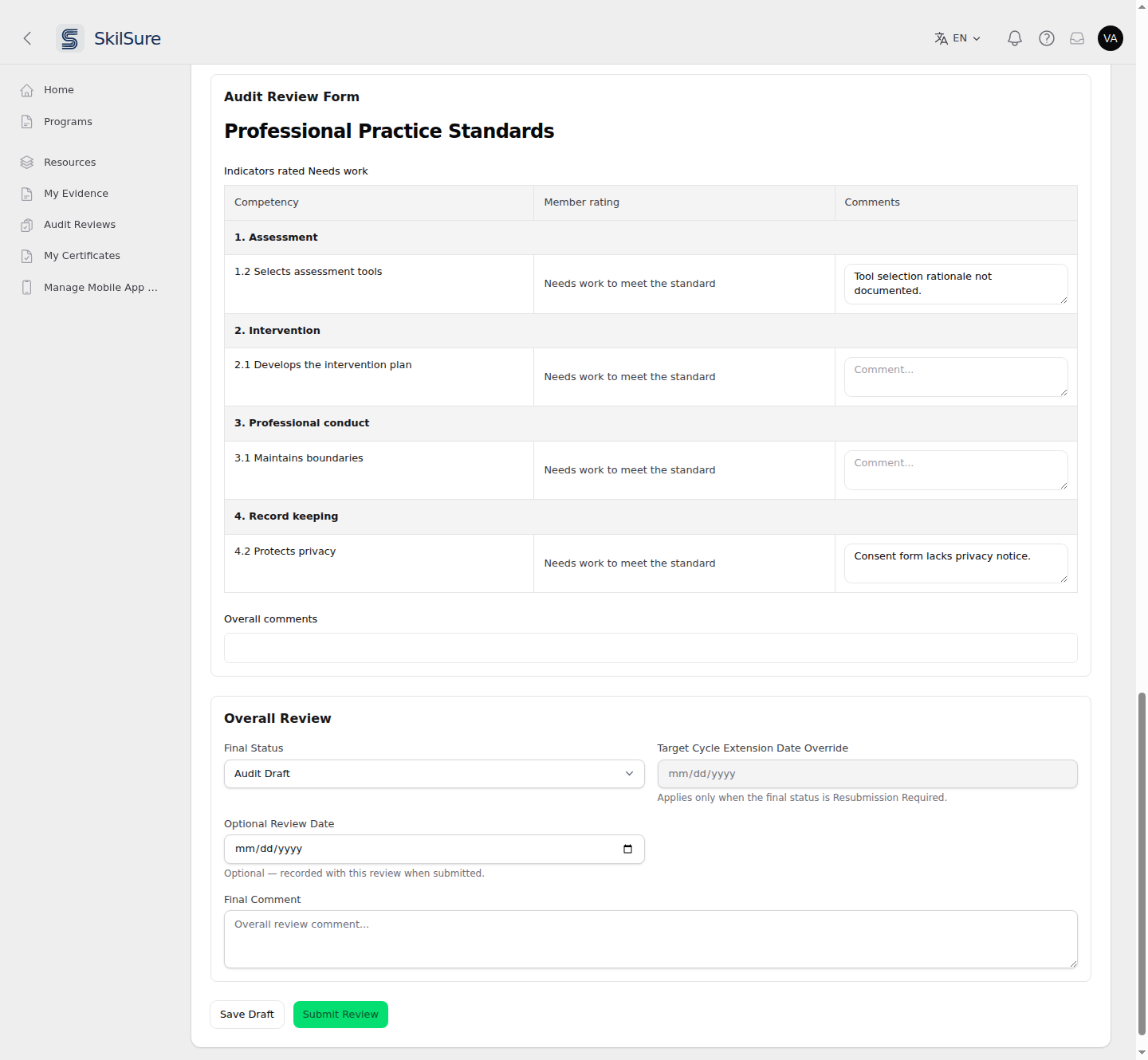Click the Audit Reviews clipboard icon in the sidebar
The height and width of the screenshot is (1060, 1148).
click(27, 225)
